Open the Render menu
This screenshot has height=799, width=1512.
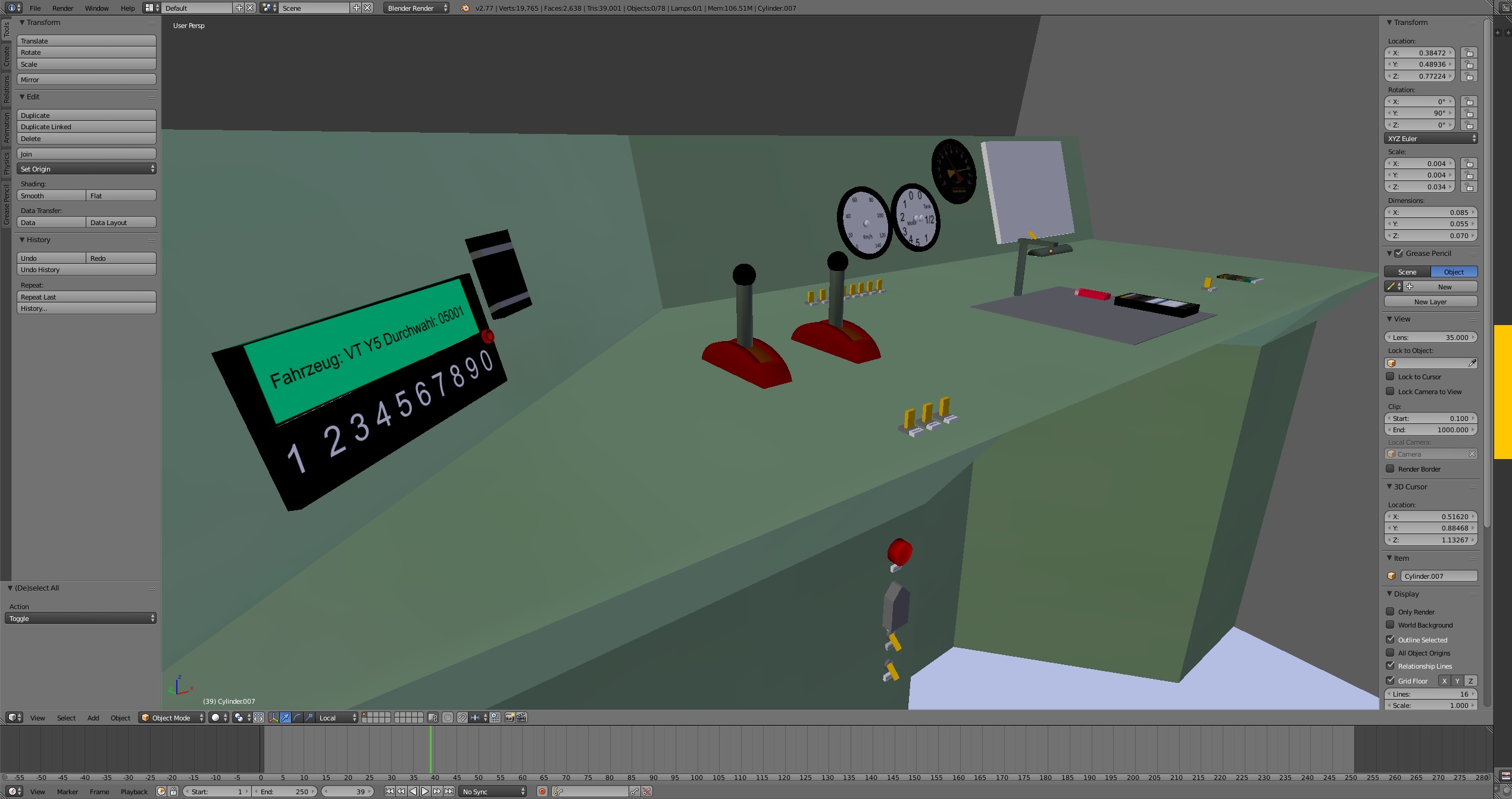(x=63, y=8)
